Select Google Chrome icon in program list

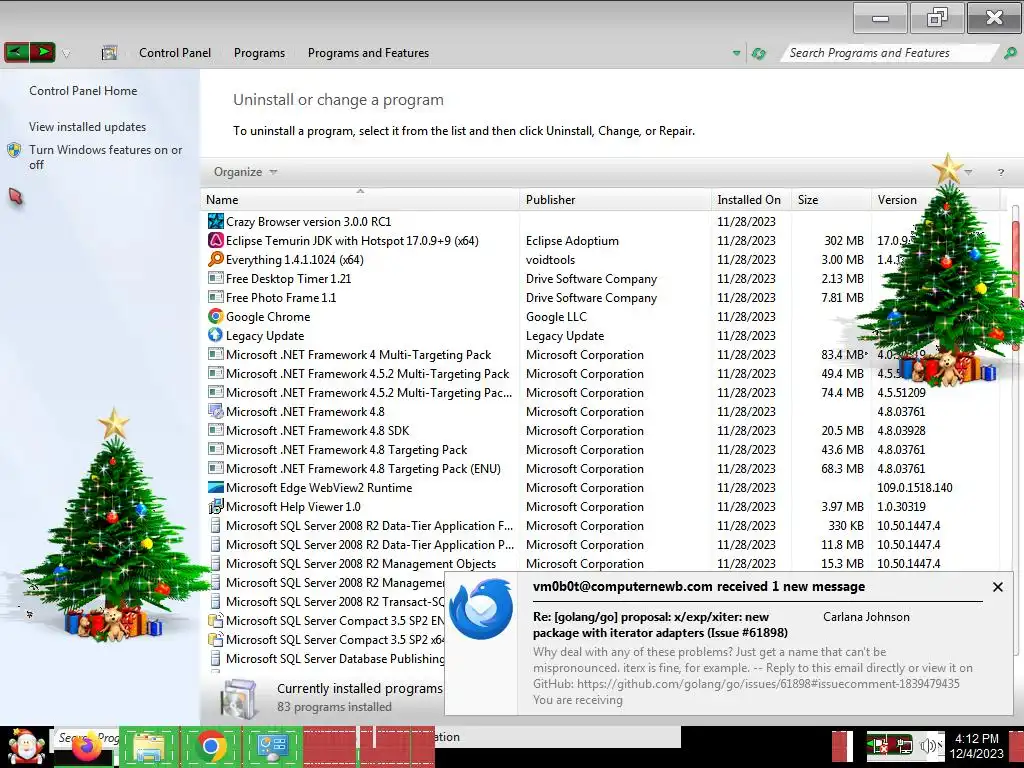coord(216,316)
